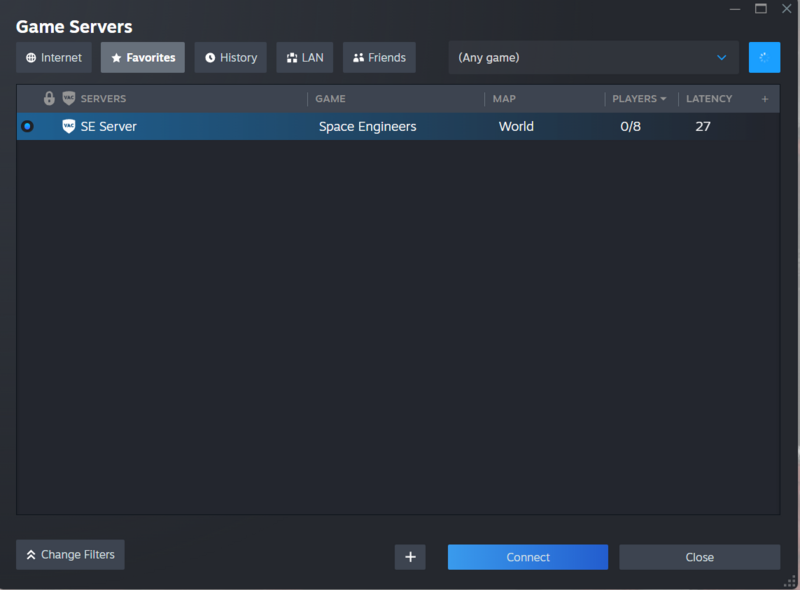Expand the Change Filters panel
Viewport: 800px width, 590px height.
click(x=70, y=555)
